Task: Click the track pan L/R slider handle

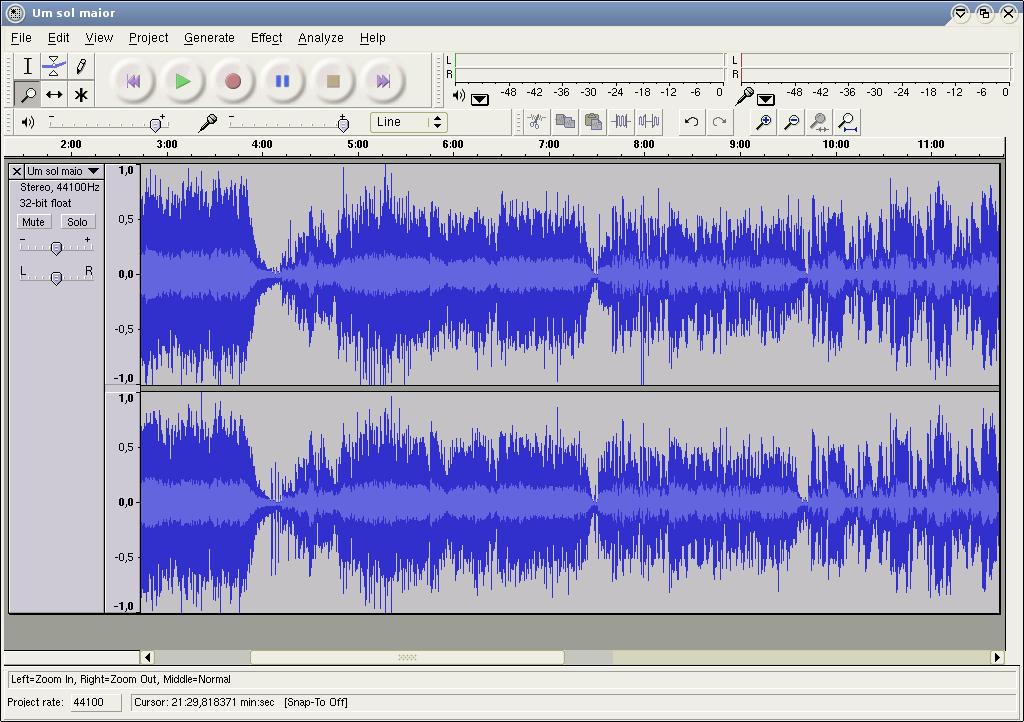Action: [56, 278]
